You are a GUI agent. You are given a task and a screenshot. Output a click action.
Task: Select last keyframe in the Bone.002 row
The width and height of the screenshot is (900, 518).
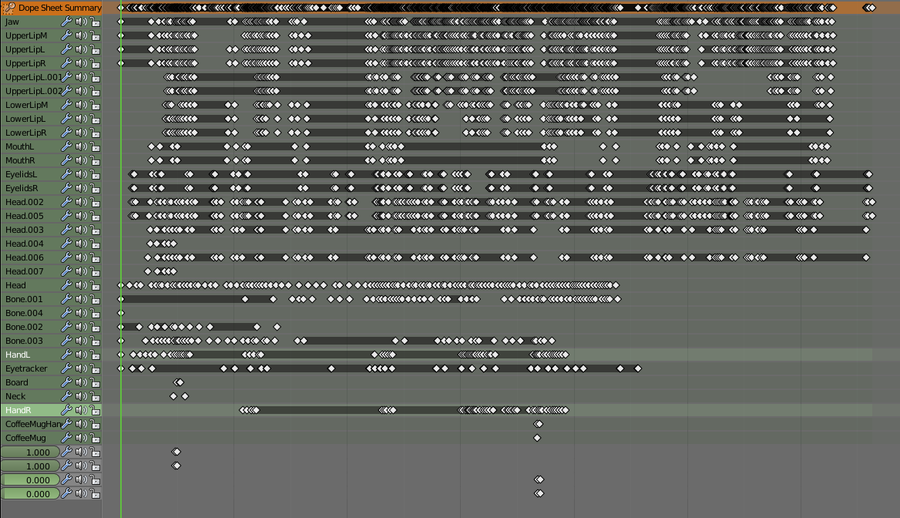(x=277, y=327)
